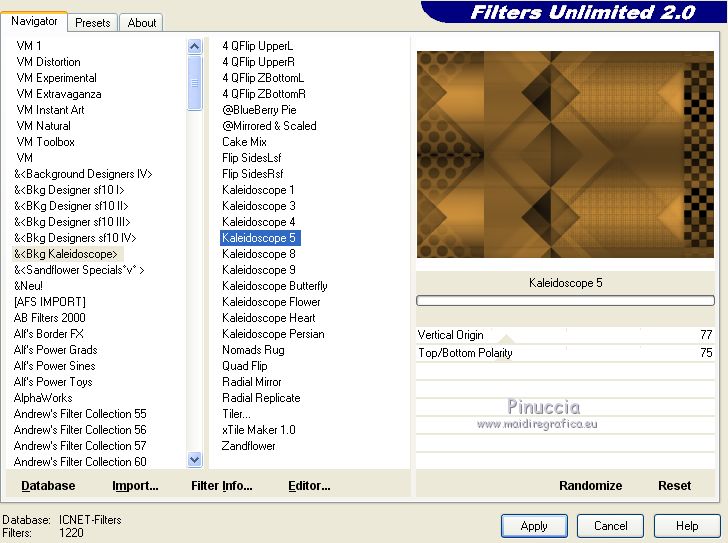Choose Kaleidoscope Persian filter
The image size is (728, 543).
click(x=273, y=334)
